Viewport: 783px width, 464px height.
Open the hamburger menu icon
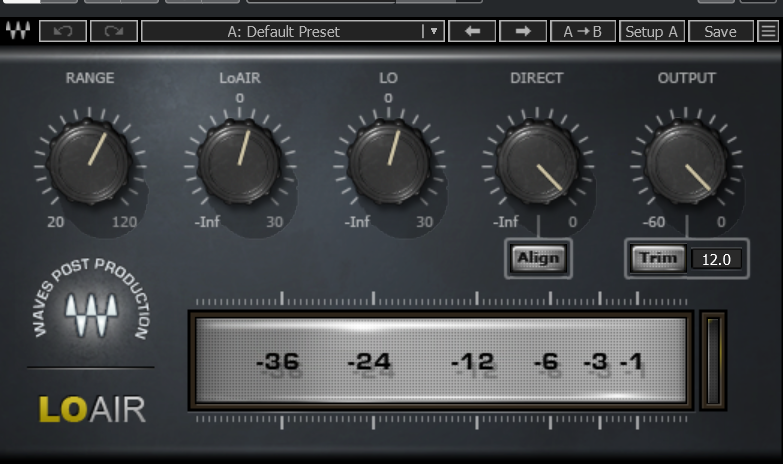[769, 31]
